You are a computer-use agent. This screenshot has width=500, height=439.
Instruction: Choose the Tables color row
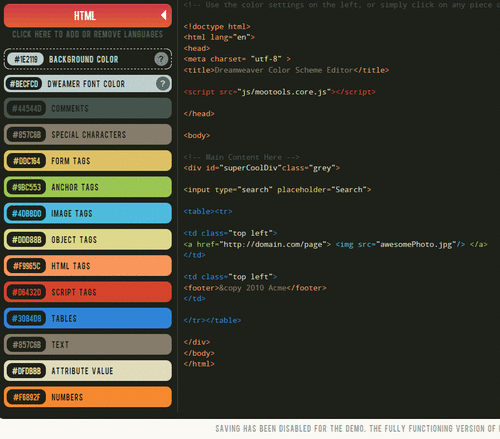[x=88, y=318]
